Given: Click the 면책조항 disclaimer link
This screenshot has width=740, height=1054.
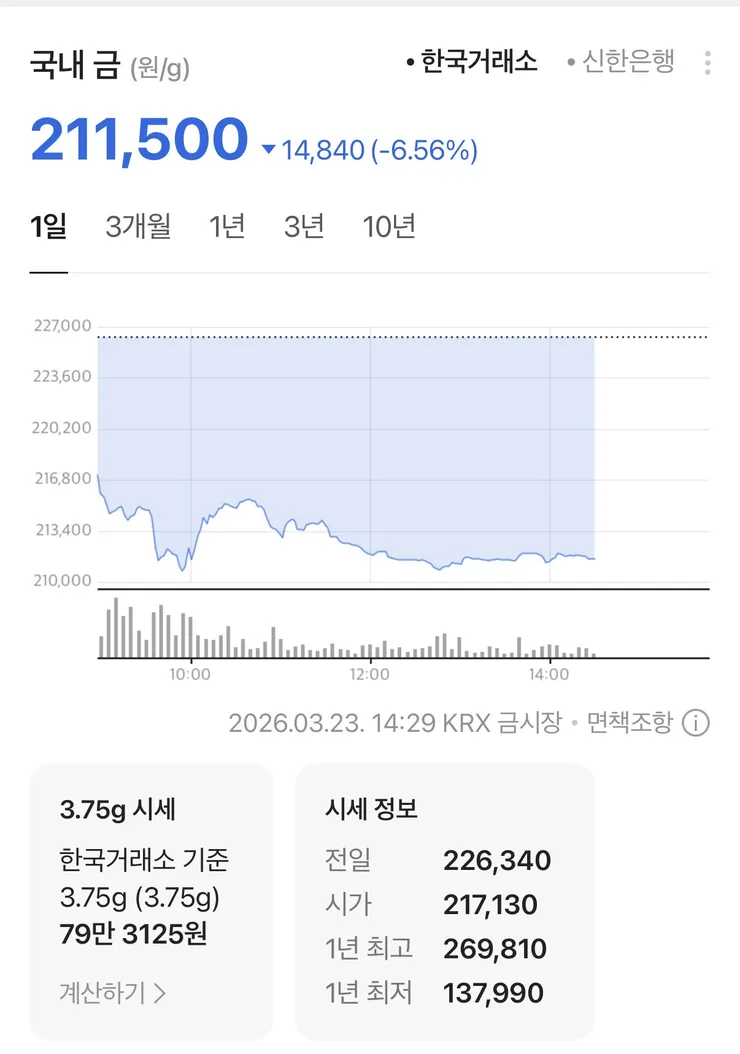Looking at the screenshot, I should point(630,723).
